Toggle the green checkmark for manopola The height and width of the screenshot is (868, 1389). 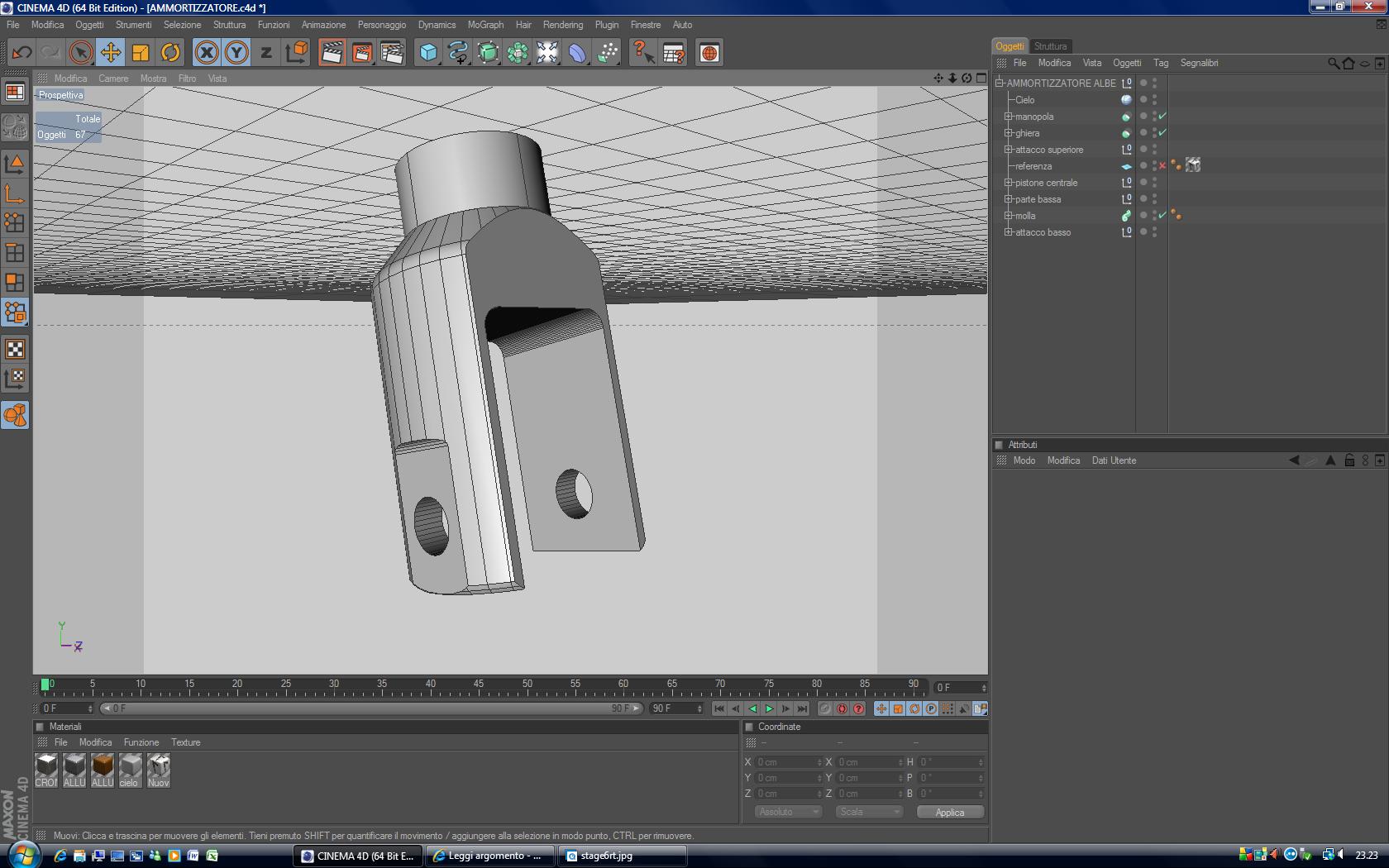(1162, 117)
